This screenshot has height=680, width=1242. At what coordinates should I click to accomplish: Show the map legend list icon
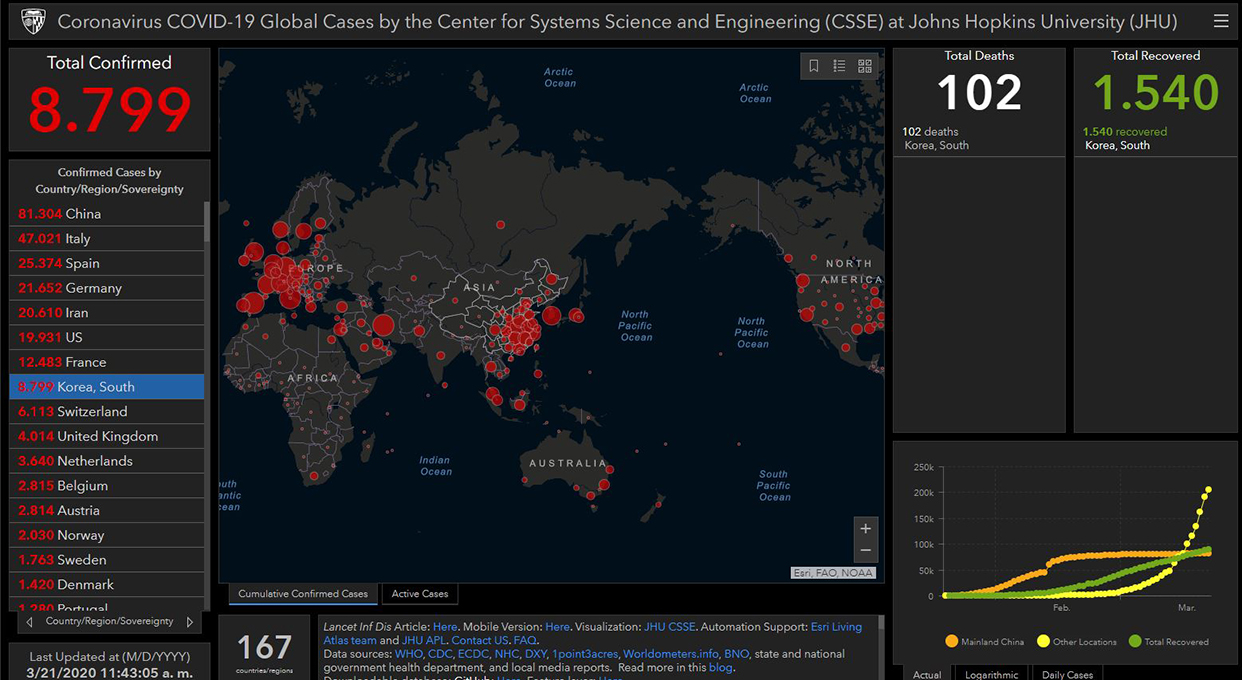tap(839, 66)
